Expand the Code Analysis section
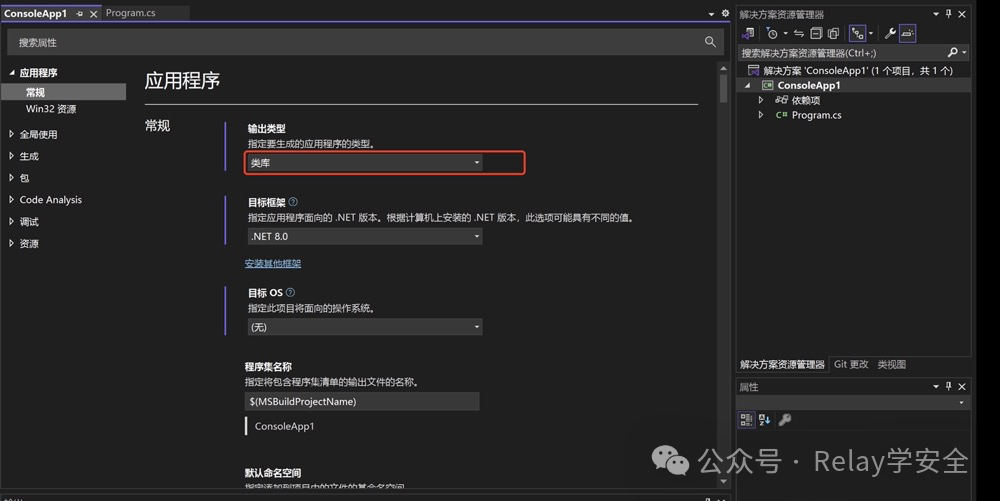Screen dimensions: 1000x501 11,200
